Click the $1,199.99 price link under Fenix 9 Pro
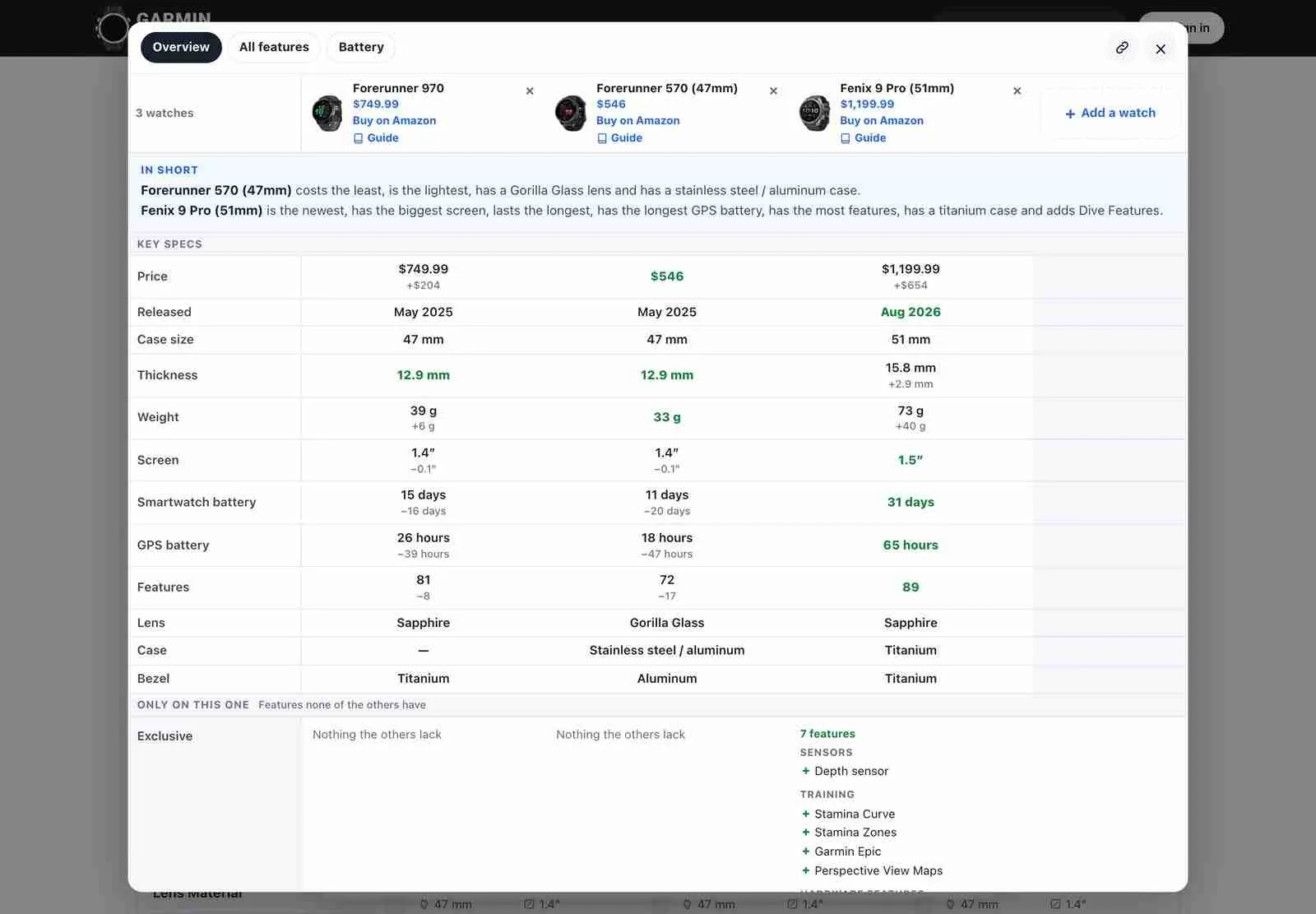The width and height of the screenshot is (1316, 914). click(867, 104)
